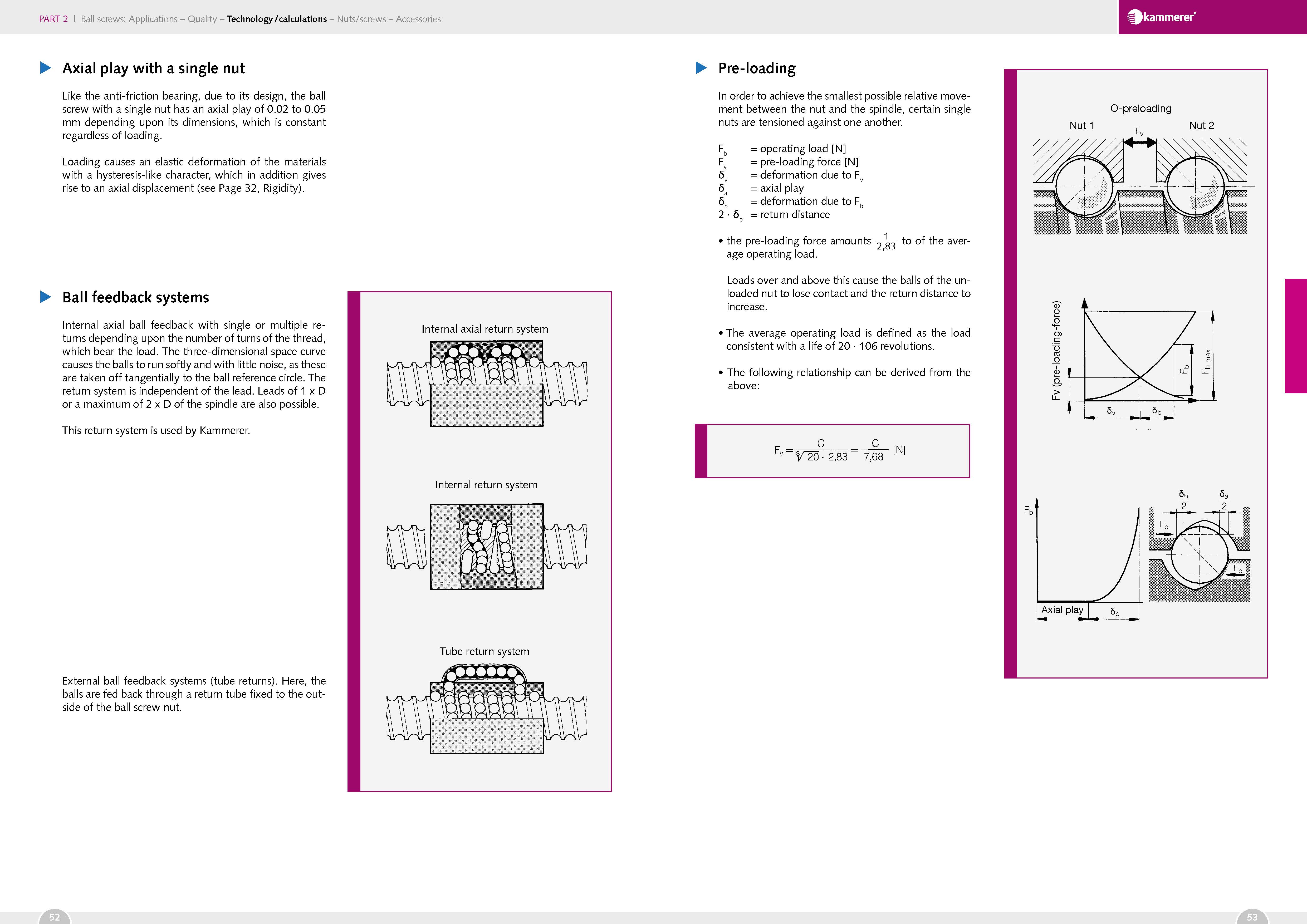Click the '= return distance' definition line
1307x924 pixels.
(x=790, y=214)
